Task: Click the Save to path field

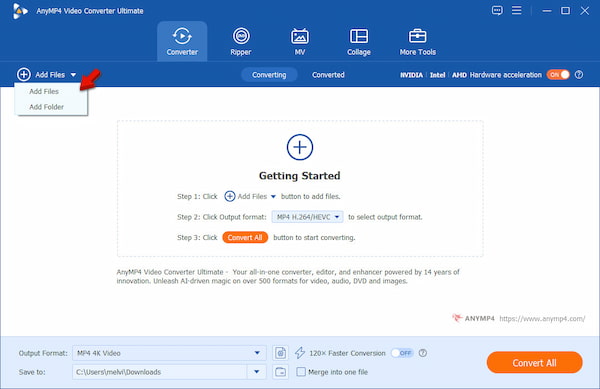Action: [160, 372]
